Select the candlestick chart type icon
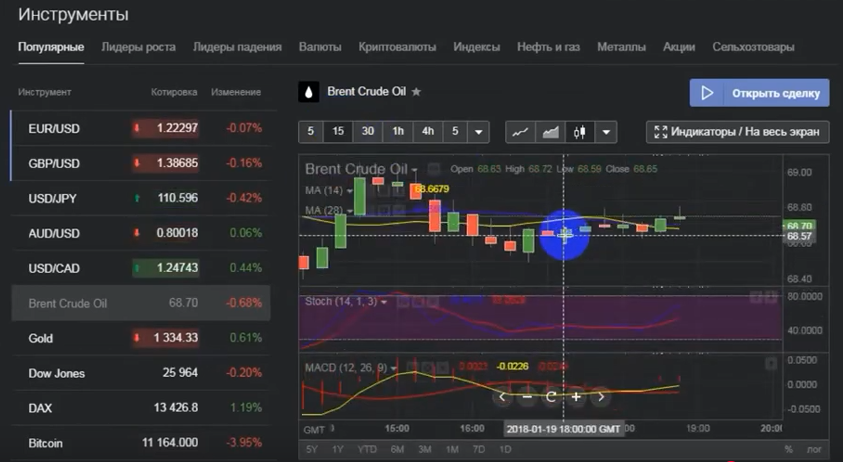This screenshot has width=843, height=462. pyautogui.click(x=579, y=132)
